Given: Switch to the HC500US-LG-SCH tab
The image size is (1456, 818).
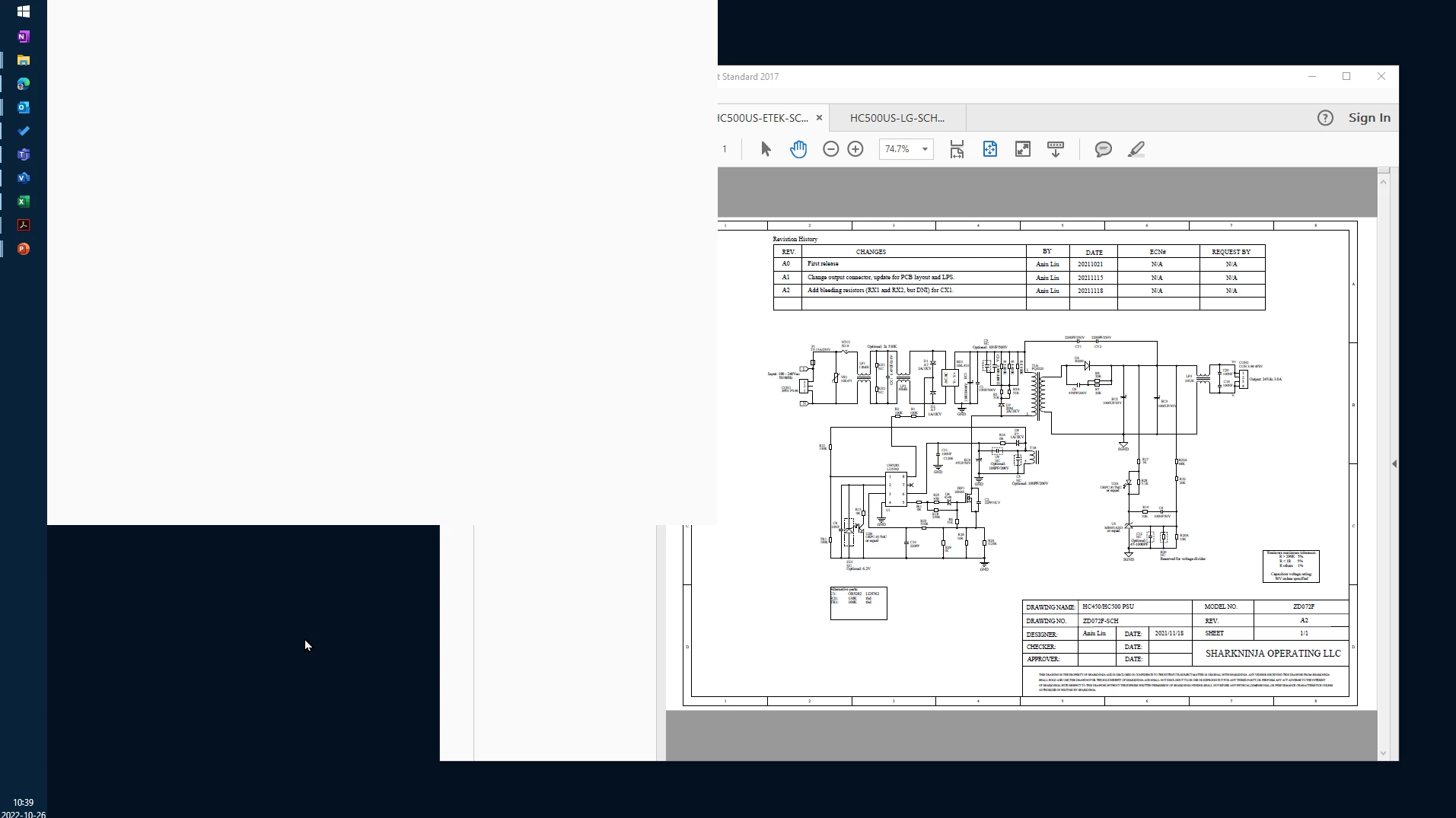Looking at the screenshot, I should click(x=897, y=118).
